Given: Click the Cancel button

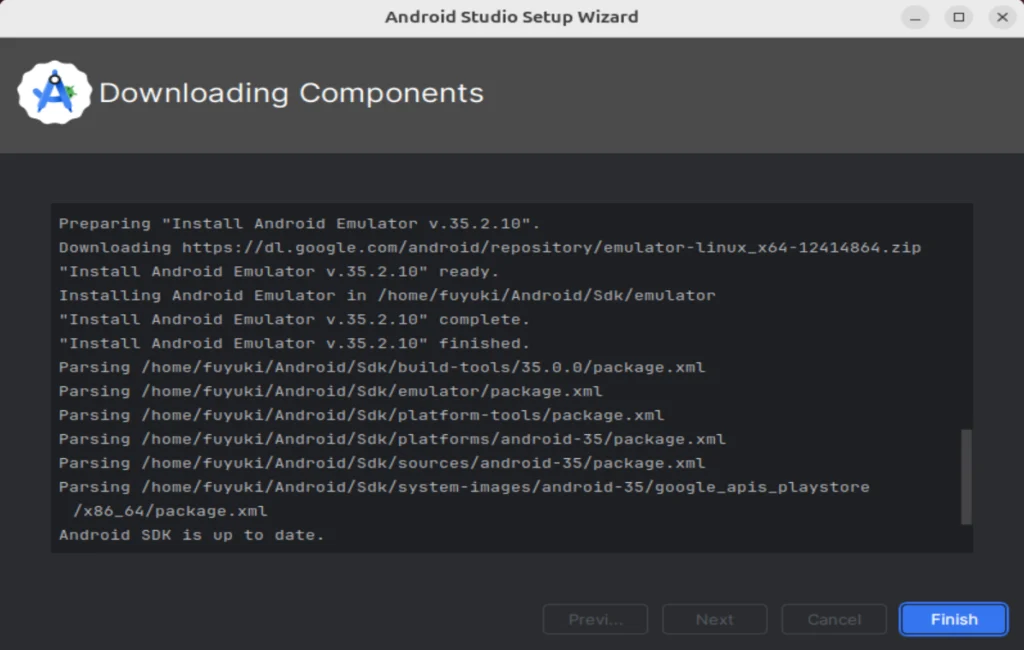Looking at the screenshot, I should (x=834, y=619).
